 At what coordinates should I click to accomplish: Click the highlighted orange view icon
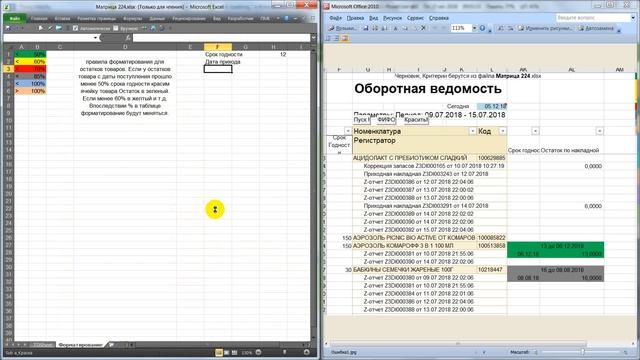[x=345, y=38]
